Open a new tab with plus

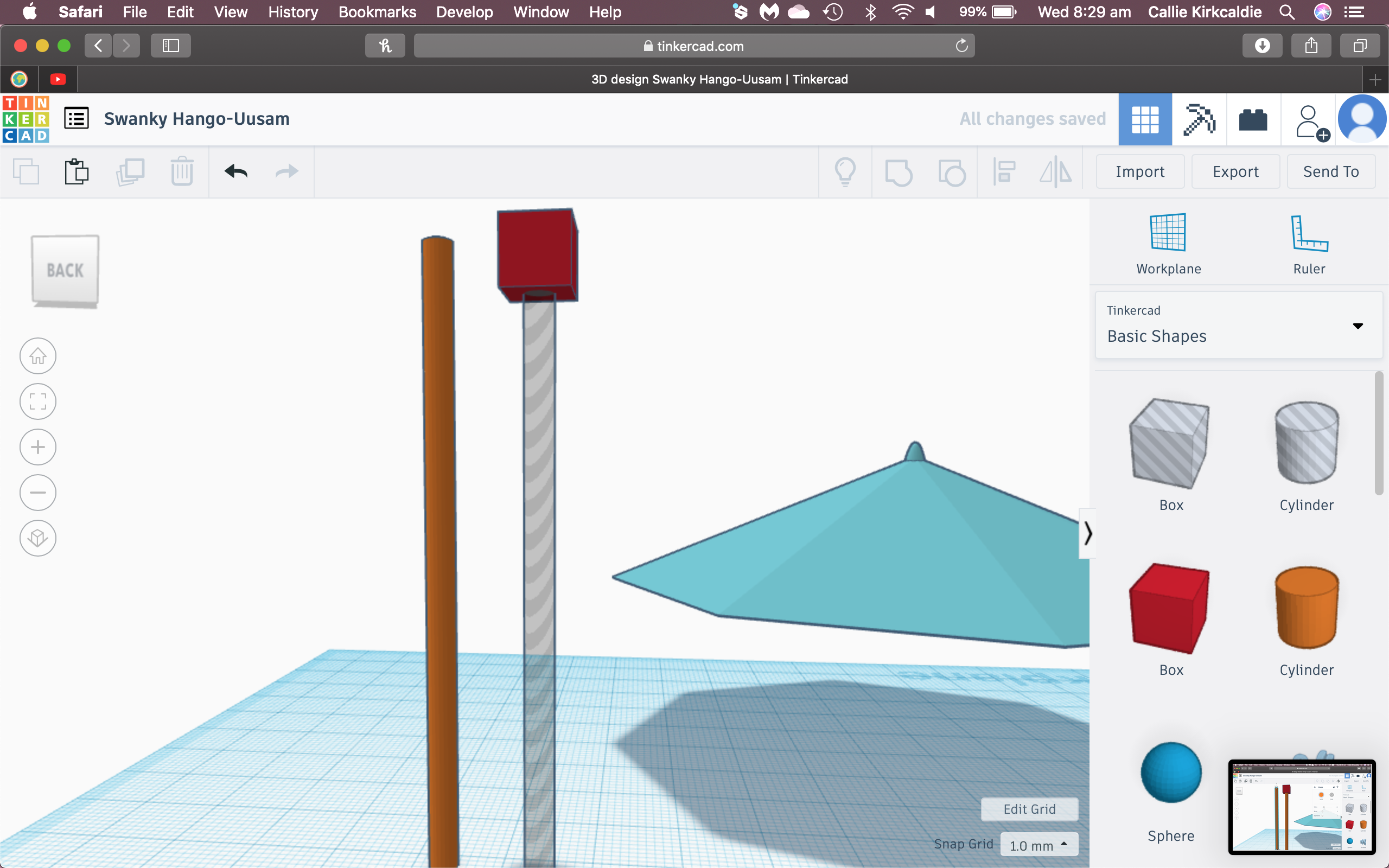[x=1375, y=80]
